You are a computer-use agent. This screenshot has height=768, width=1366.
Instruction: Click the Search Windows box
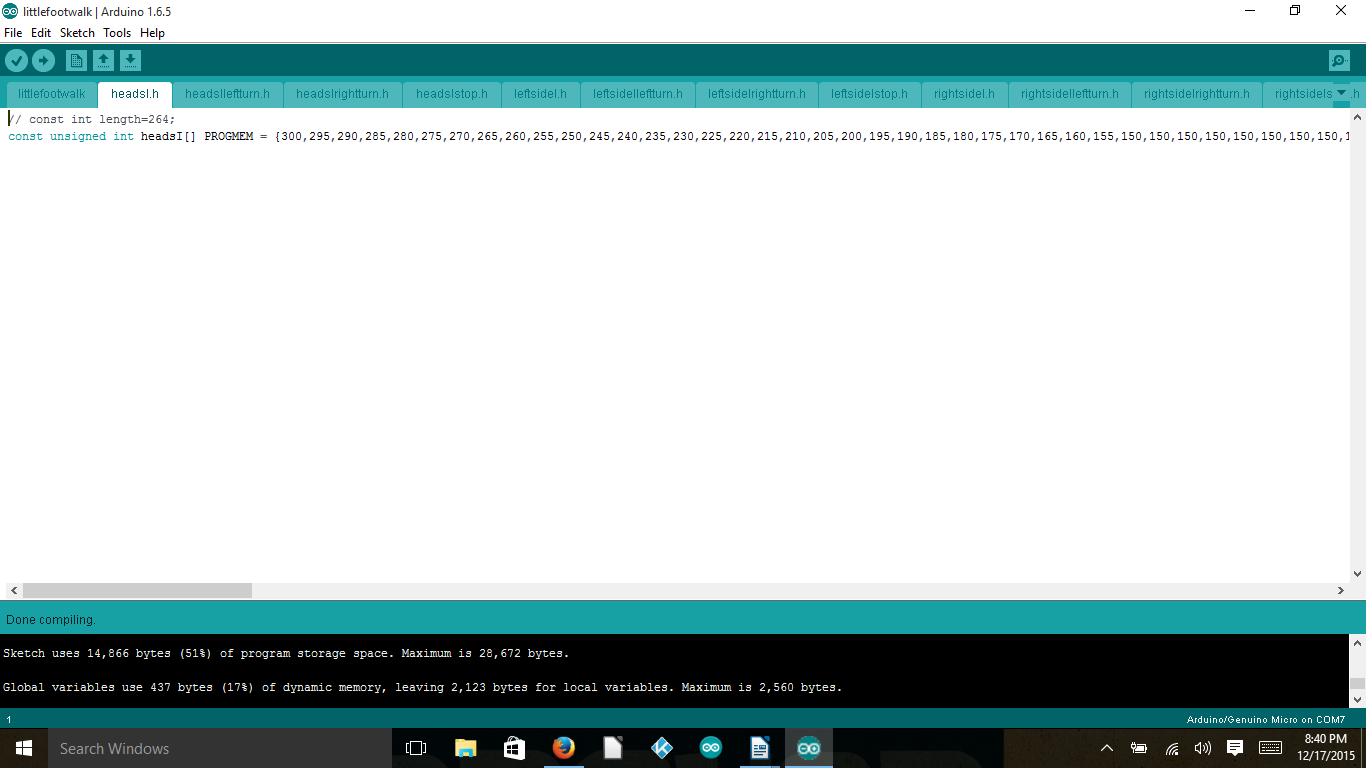(219, 748)
